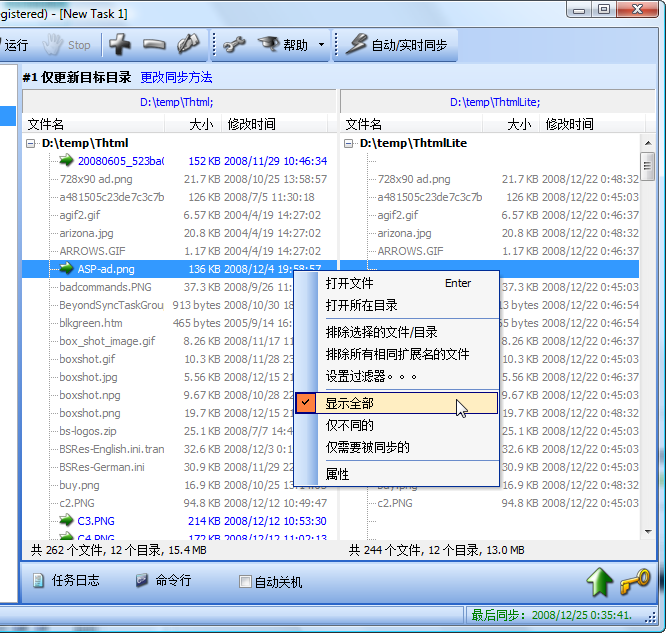Collapse the D:\temp\Thtml tree node

(x=31, y=143)
